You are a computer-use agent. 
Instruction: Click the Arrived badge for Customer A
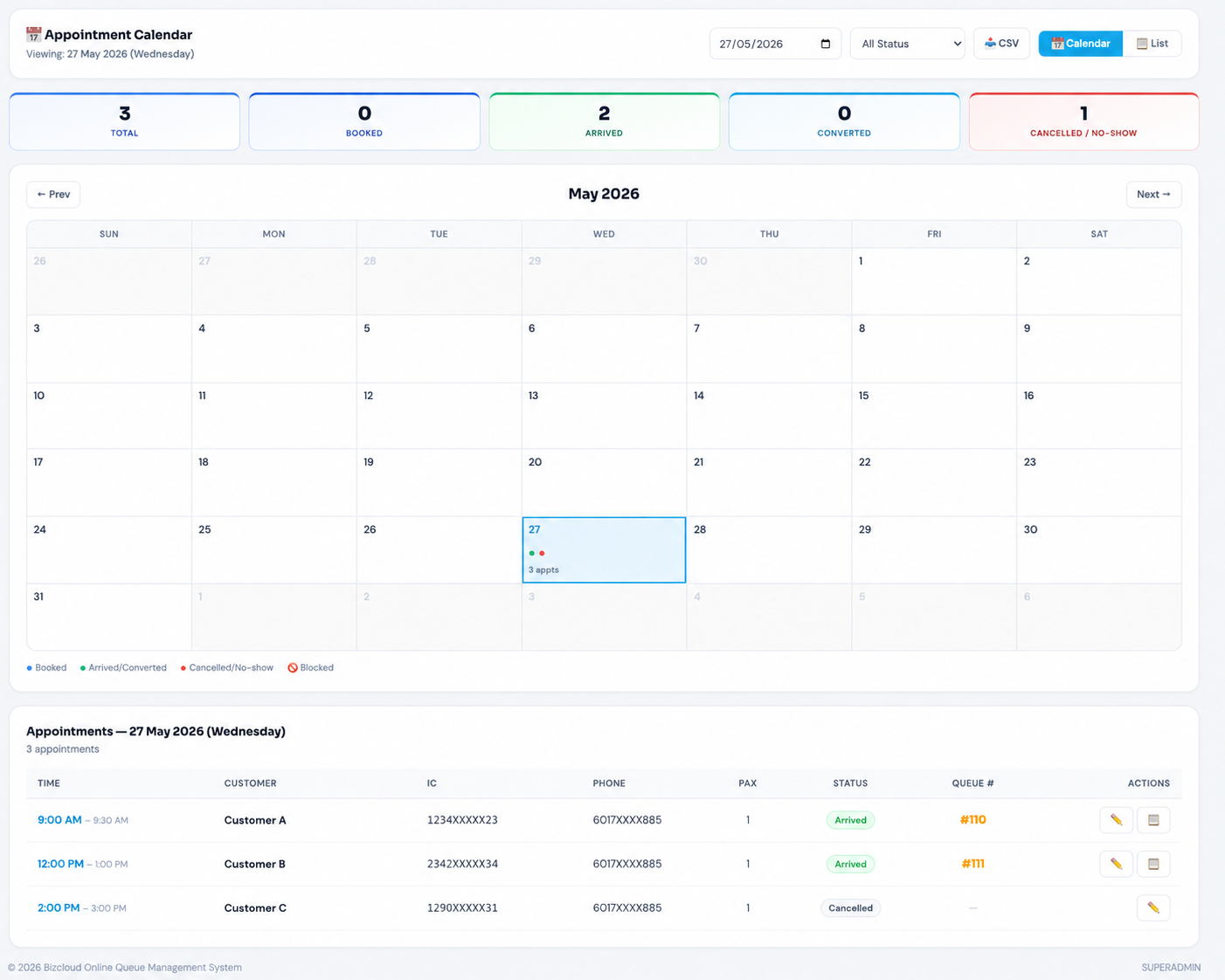pos(850,820)
